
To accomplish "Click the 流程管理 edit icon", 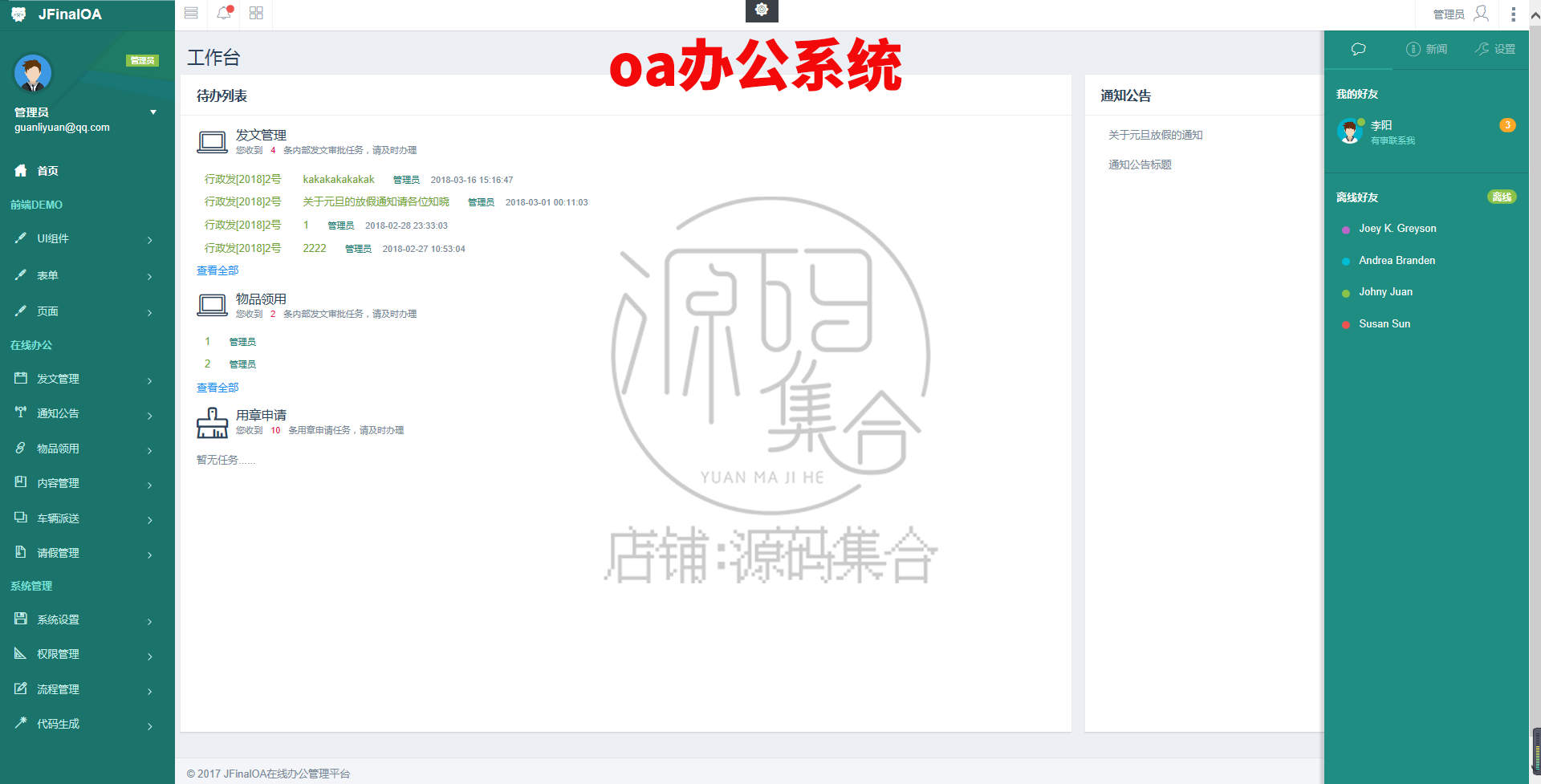I will point(21,689).
